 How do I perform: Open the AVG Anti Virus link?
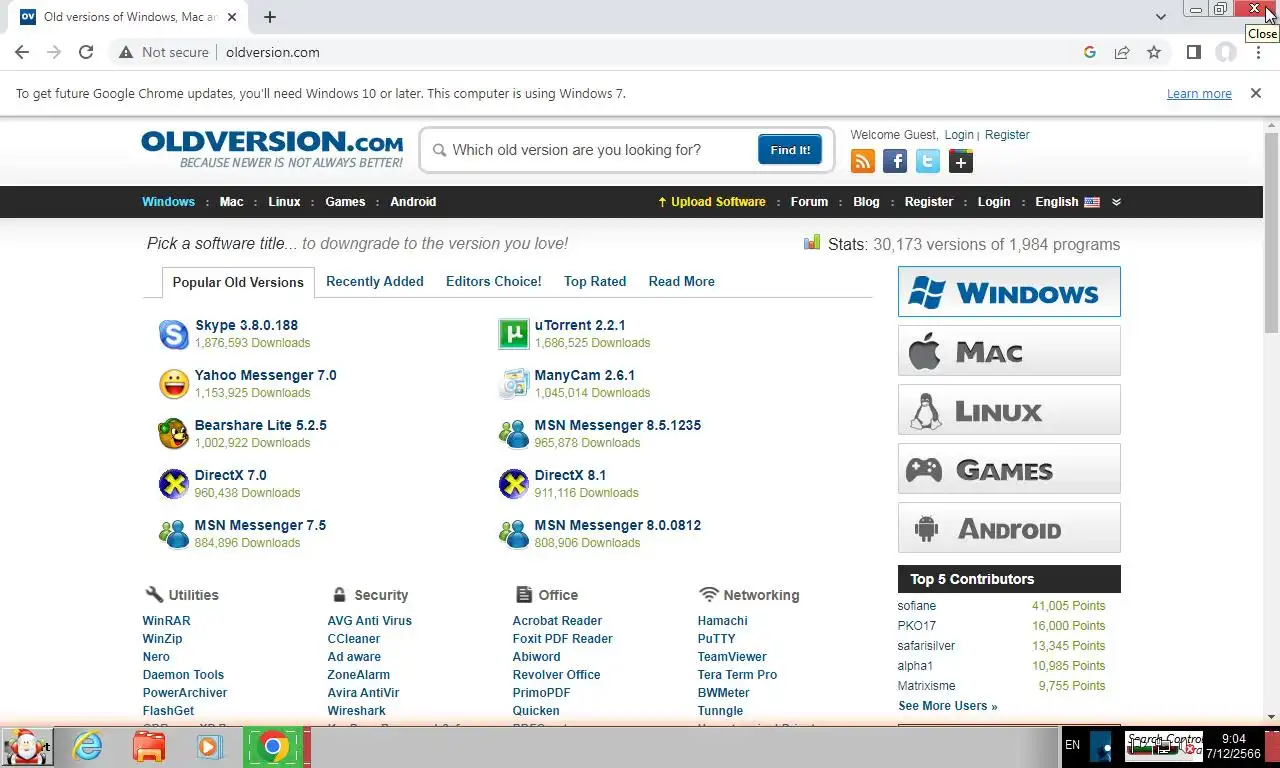click(x=370, y=621)
